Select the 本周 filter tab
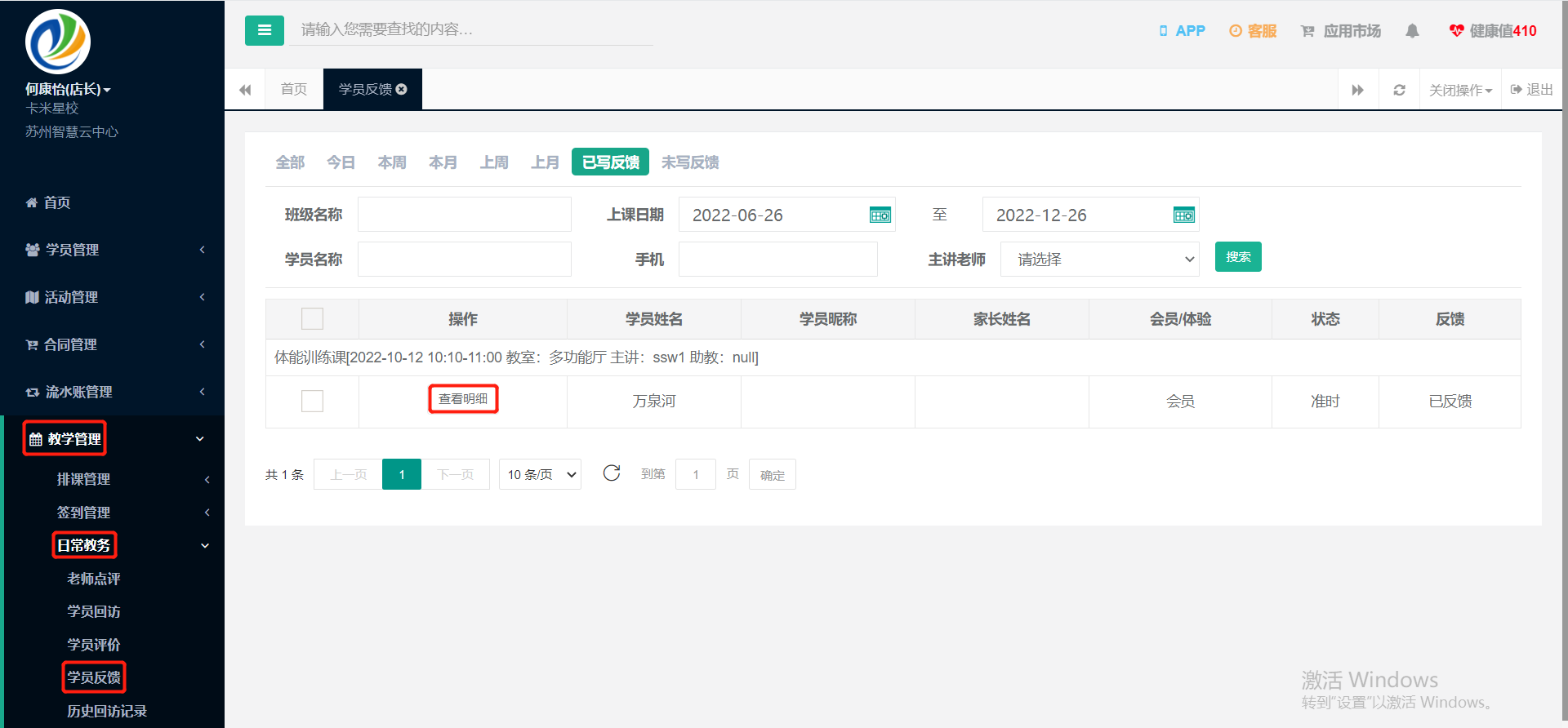The height and width of the screenshot is (728, 1568). click(392, 162)
